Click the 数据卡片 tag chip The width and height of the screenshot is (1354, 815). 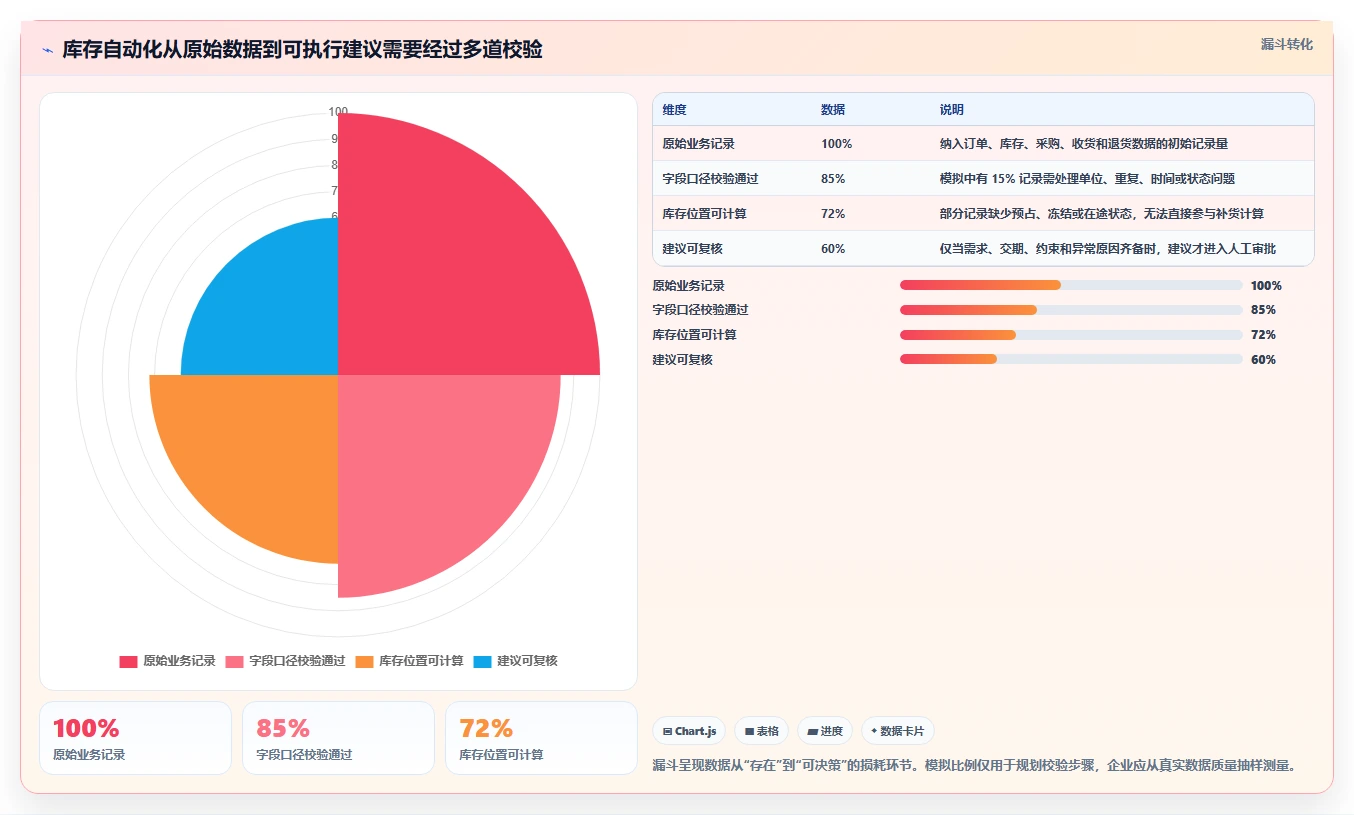click(x=898, y=731)
